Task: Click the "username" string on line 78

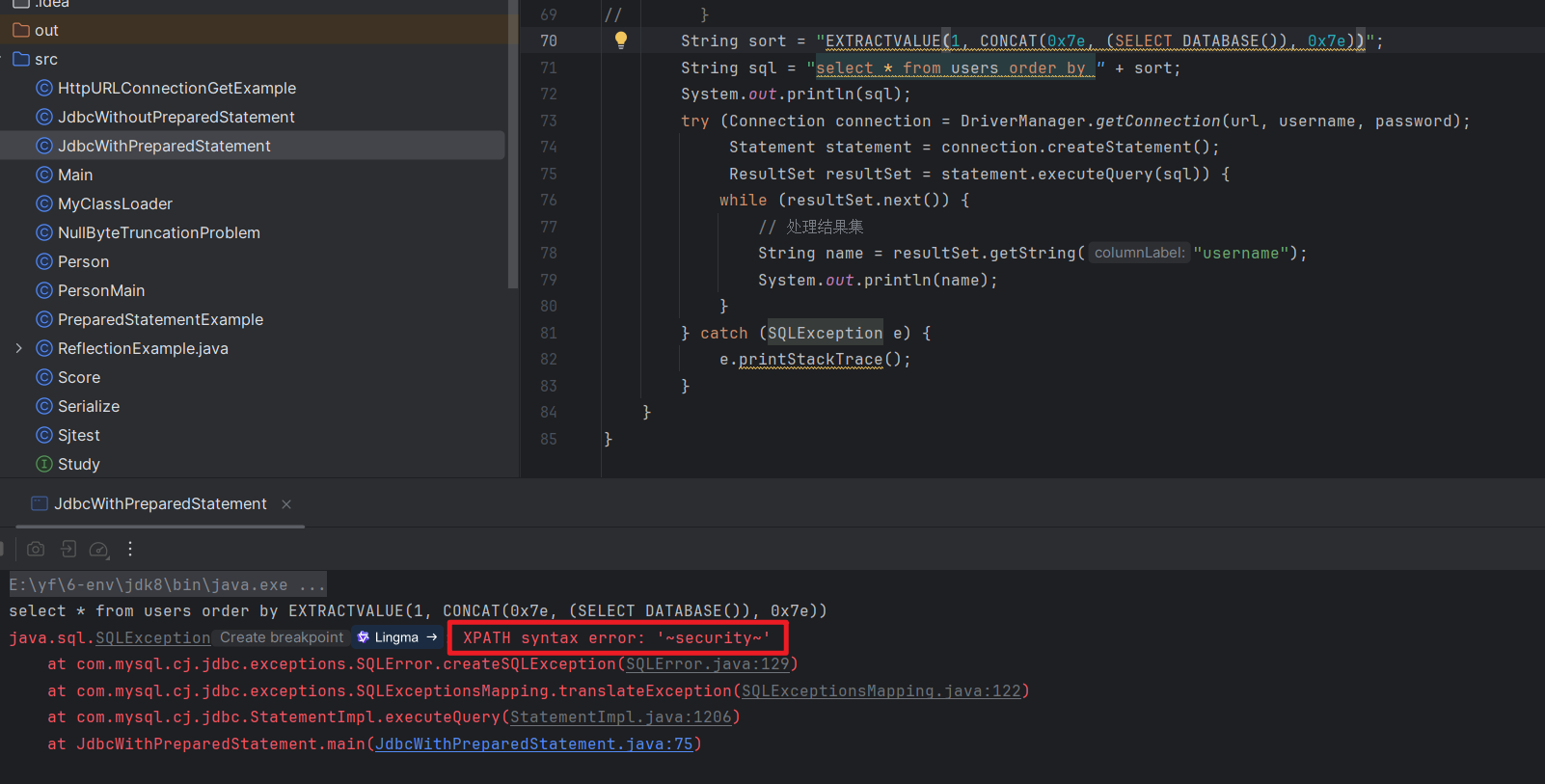Action: [x=1240, y=253]
